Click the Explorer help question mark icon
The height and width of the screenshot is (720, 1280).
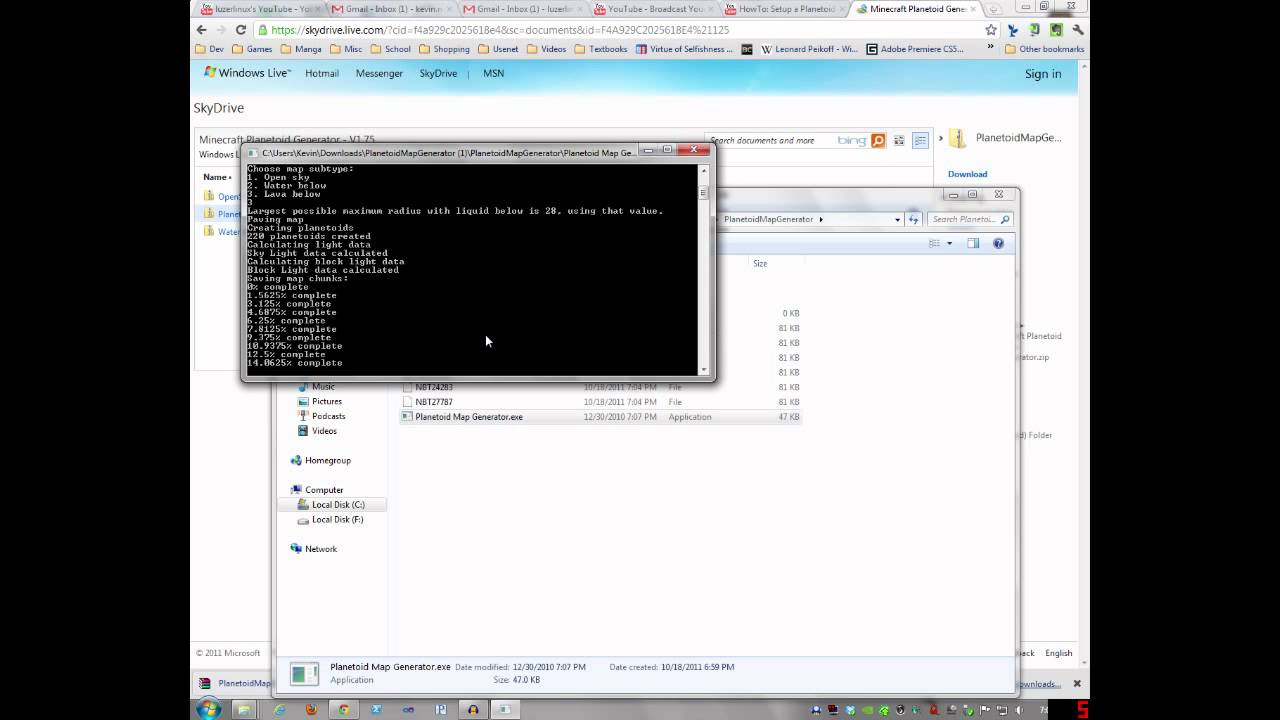pyautogui.click(x=1000, y=243)
